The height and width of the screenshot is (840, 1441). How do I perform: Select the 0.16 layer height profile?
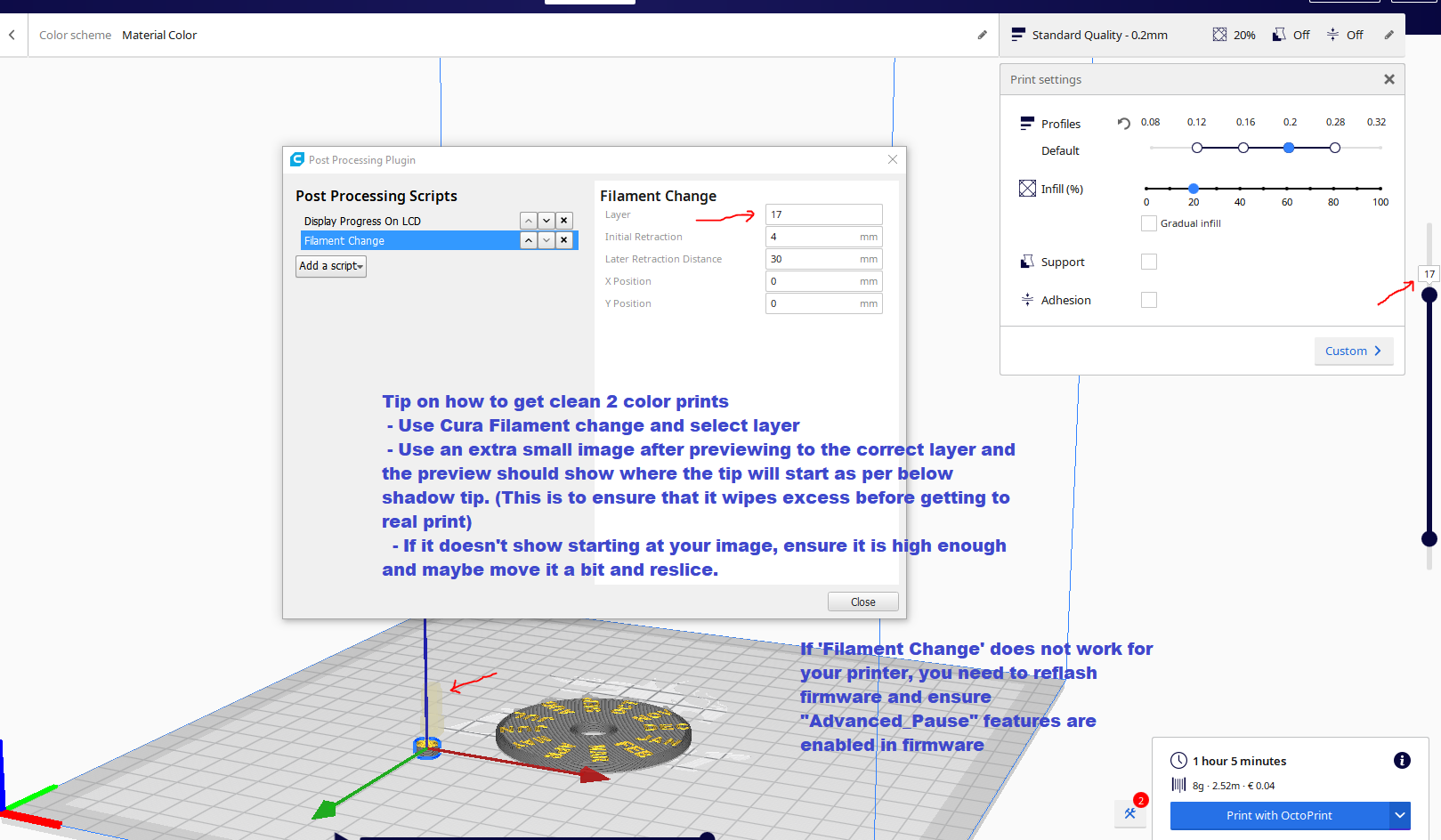tap(1243, 148)
